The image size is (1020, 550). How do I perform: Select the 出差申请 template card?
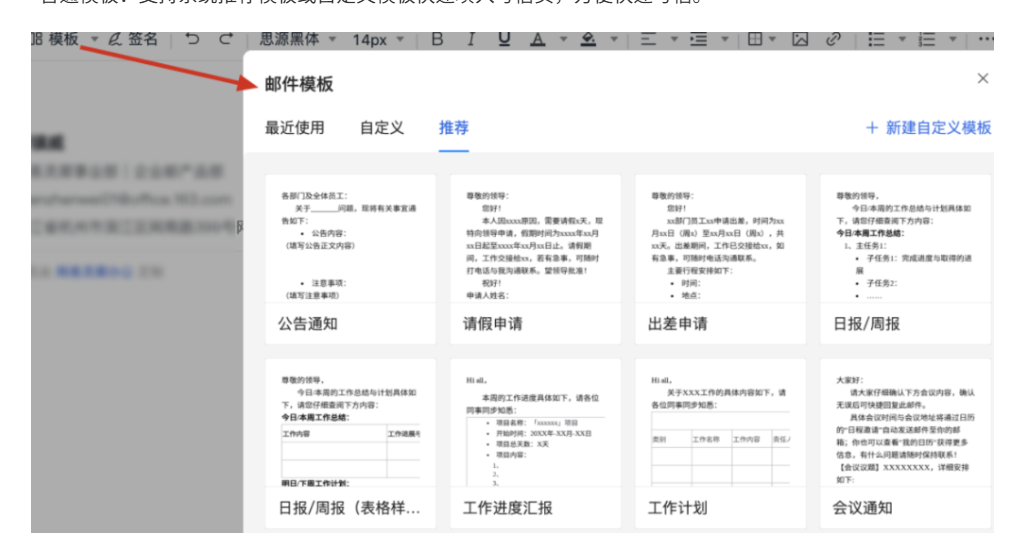(720, 259)
